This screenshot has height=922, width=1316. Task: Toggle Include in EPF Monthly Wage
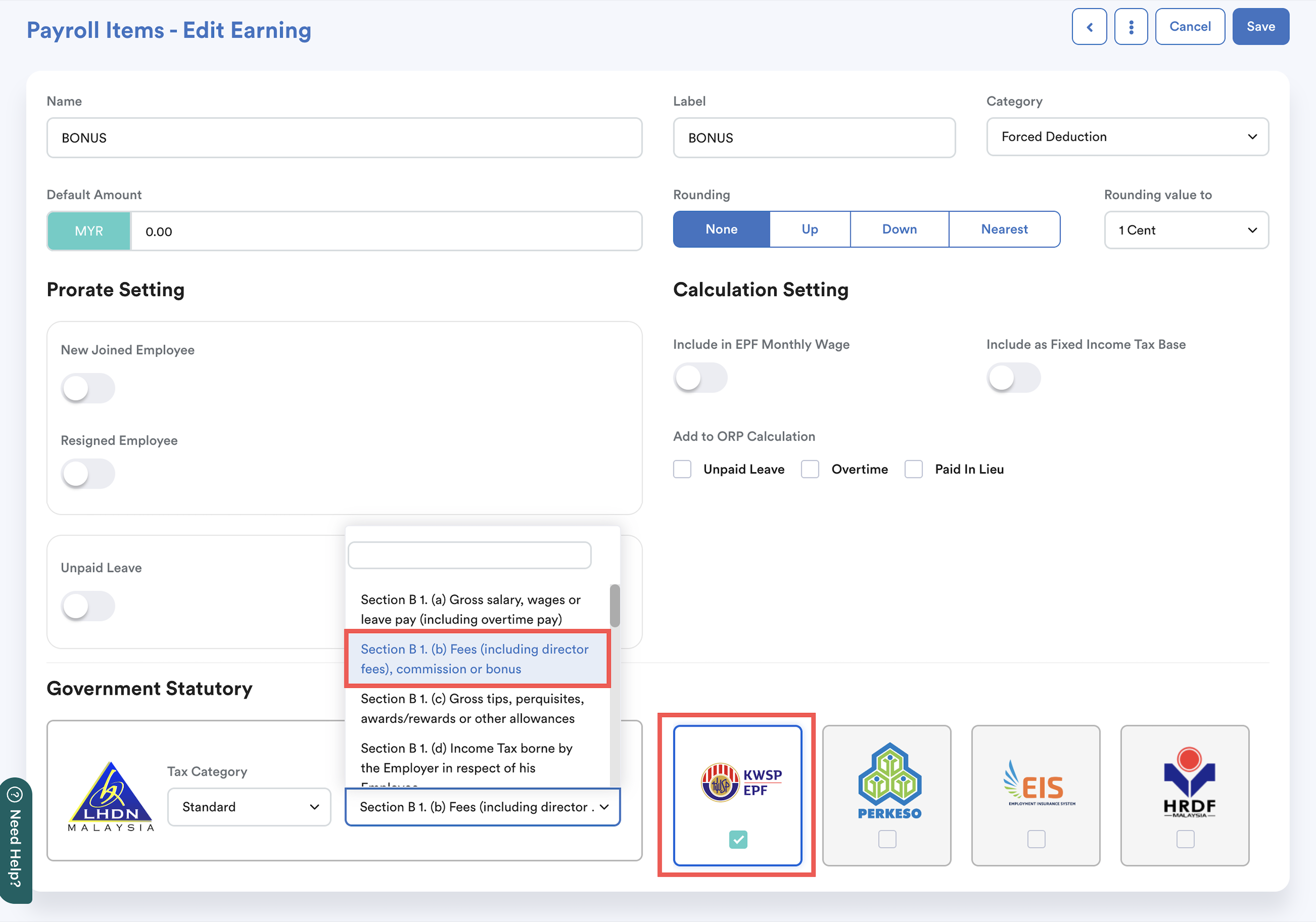click(700, 378)
